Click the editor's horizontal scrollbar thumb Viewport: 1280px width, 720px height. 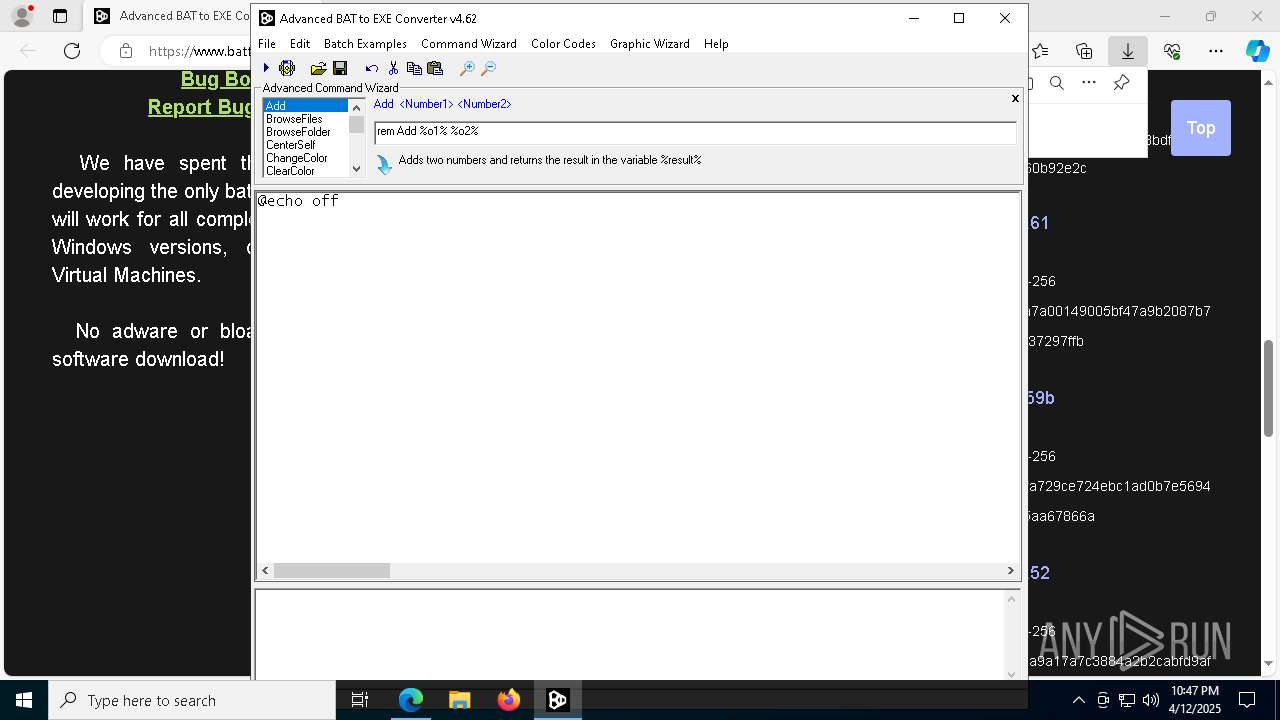coord(332,570)
